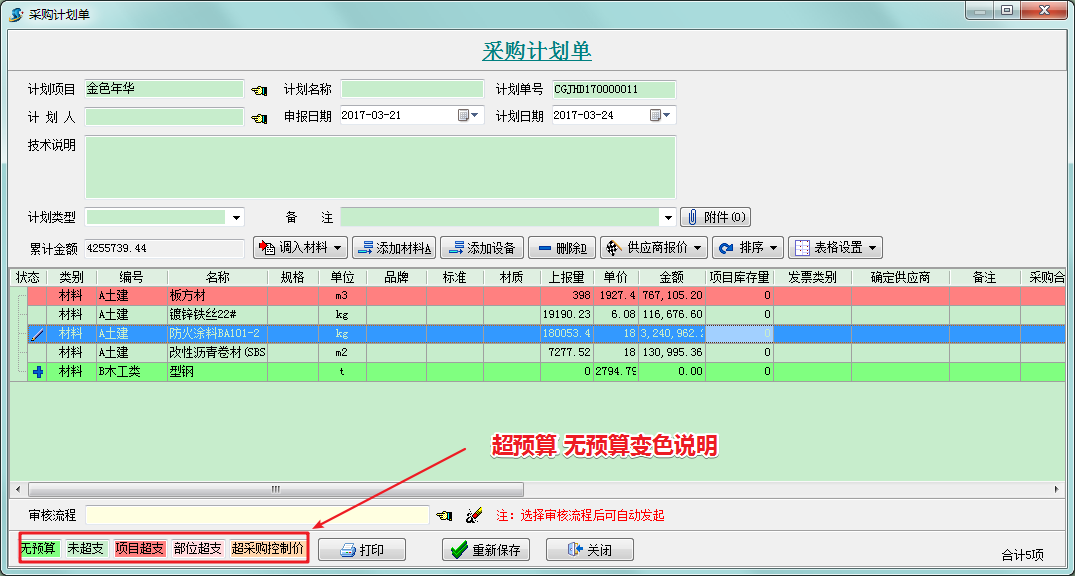Click the B木工类 code cell
1075x576 pixels.
coord(132,372)
